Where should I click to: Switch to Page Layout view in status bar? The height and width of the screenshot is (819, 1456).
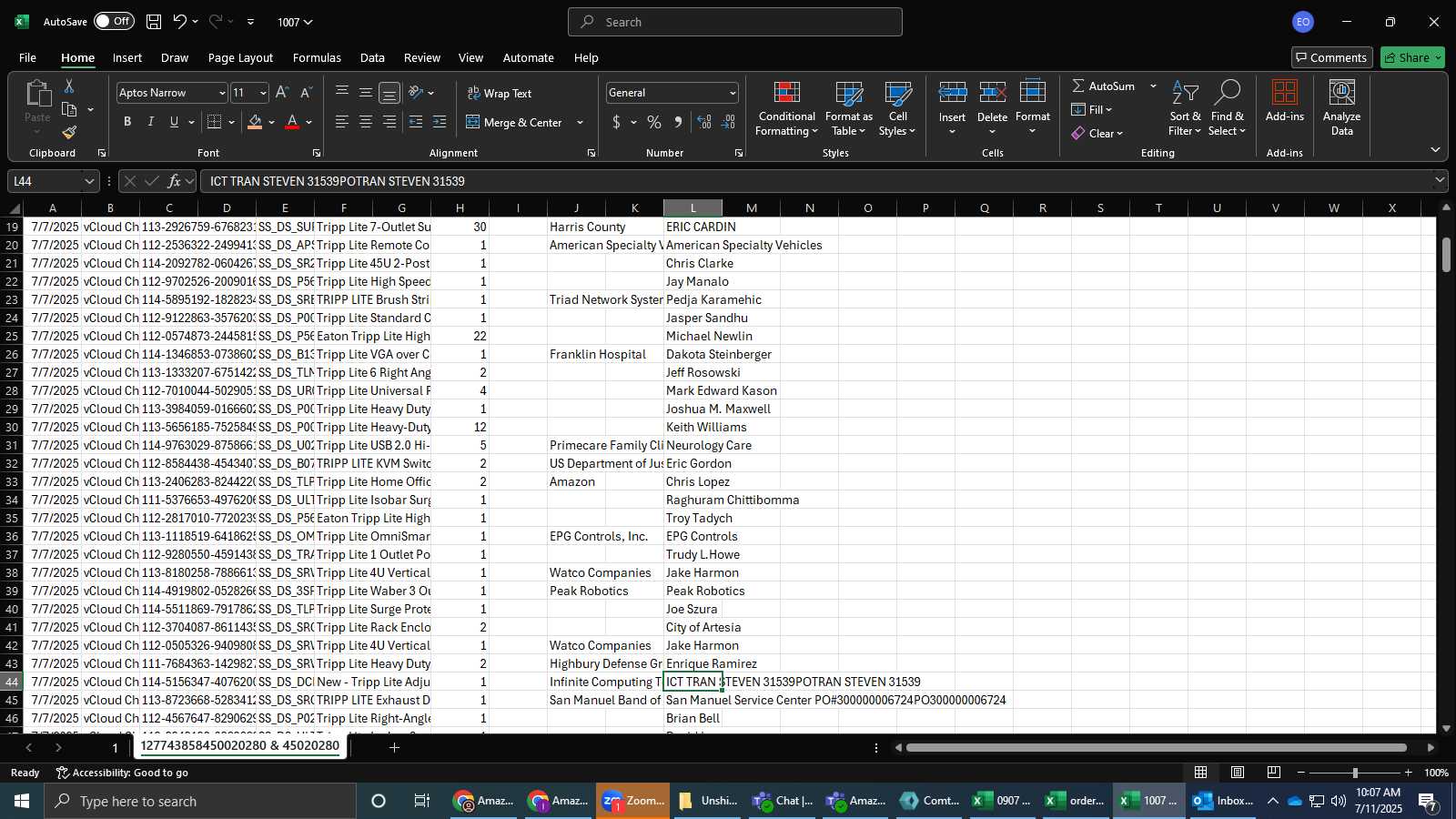point(1238,773)
